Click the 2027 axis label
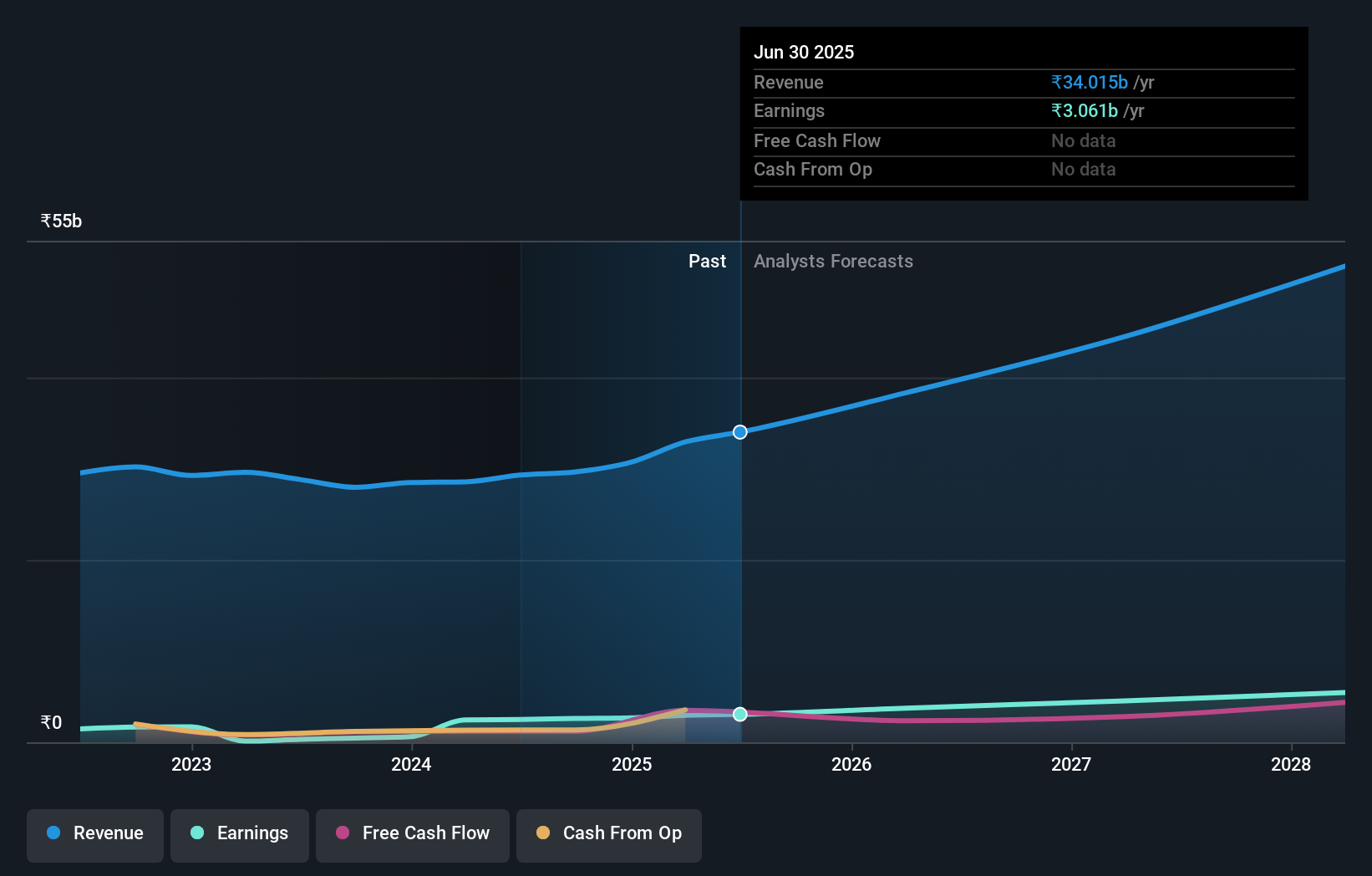Viewport: 1372px width, 876px height. click(1072, 764)
